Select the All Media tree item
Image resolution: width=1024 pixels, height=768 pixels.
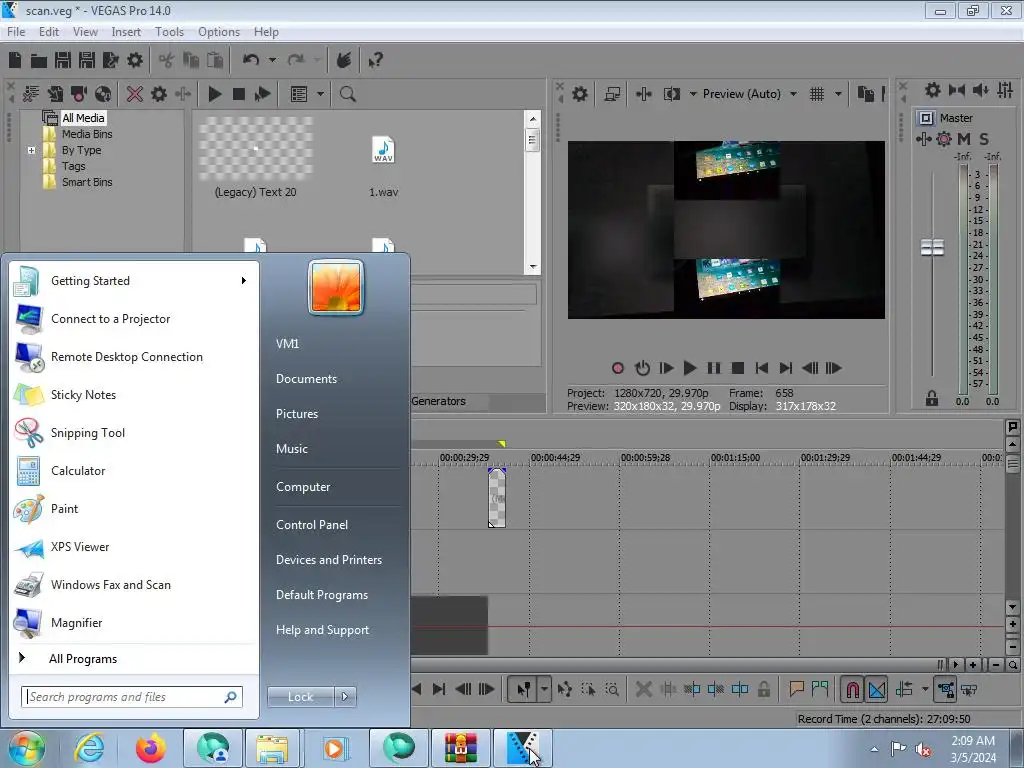[83, 118]
